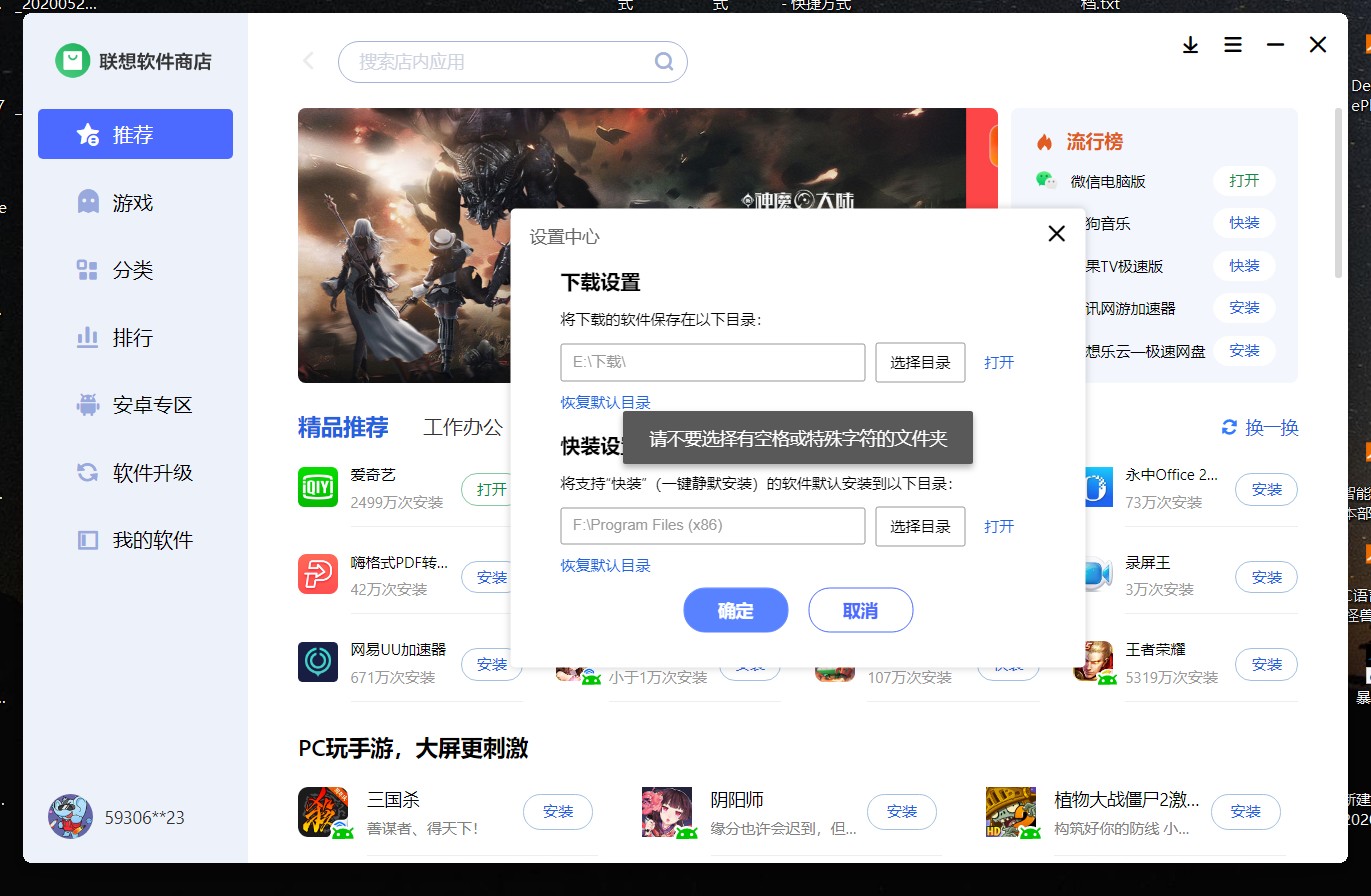Image resolution: width=1371 pixels, height=896 pixels.
Task: Click the 王者荣耀 app icon
Action: click(x=1093, y=662)
